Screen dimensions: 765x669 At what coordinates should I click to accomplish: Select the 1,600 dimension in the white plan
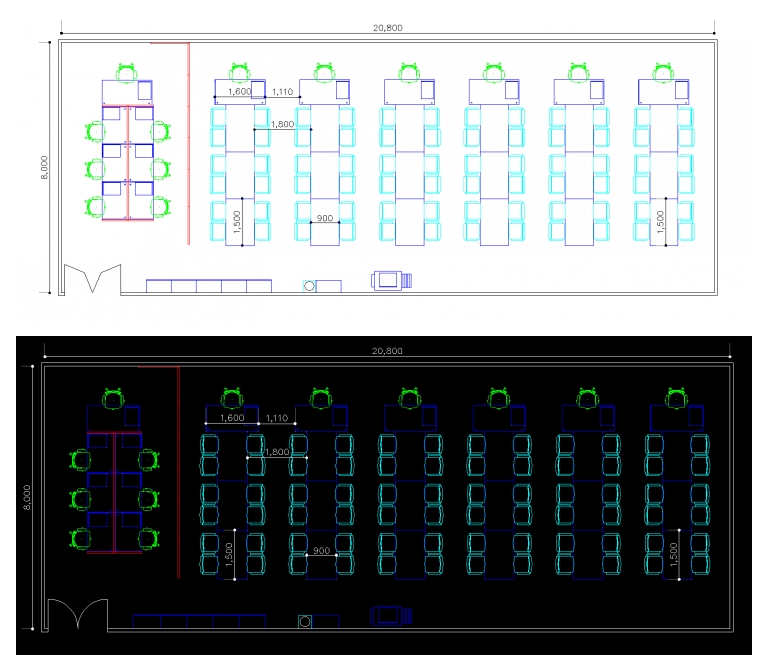point(240,91)
